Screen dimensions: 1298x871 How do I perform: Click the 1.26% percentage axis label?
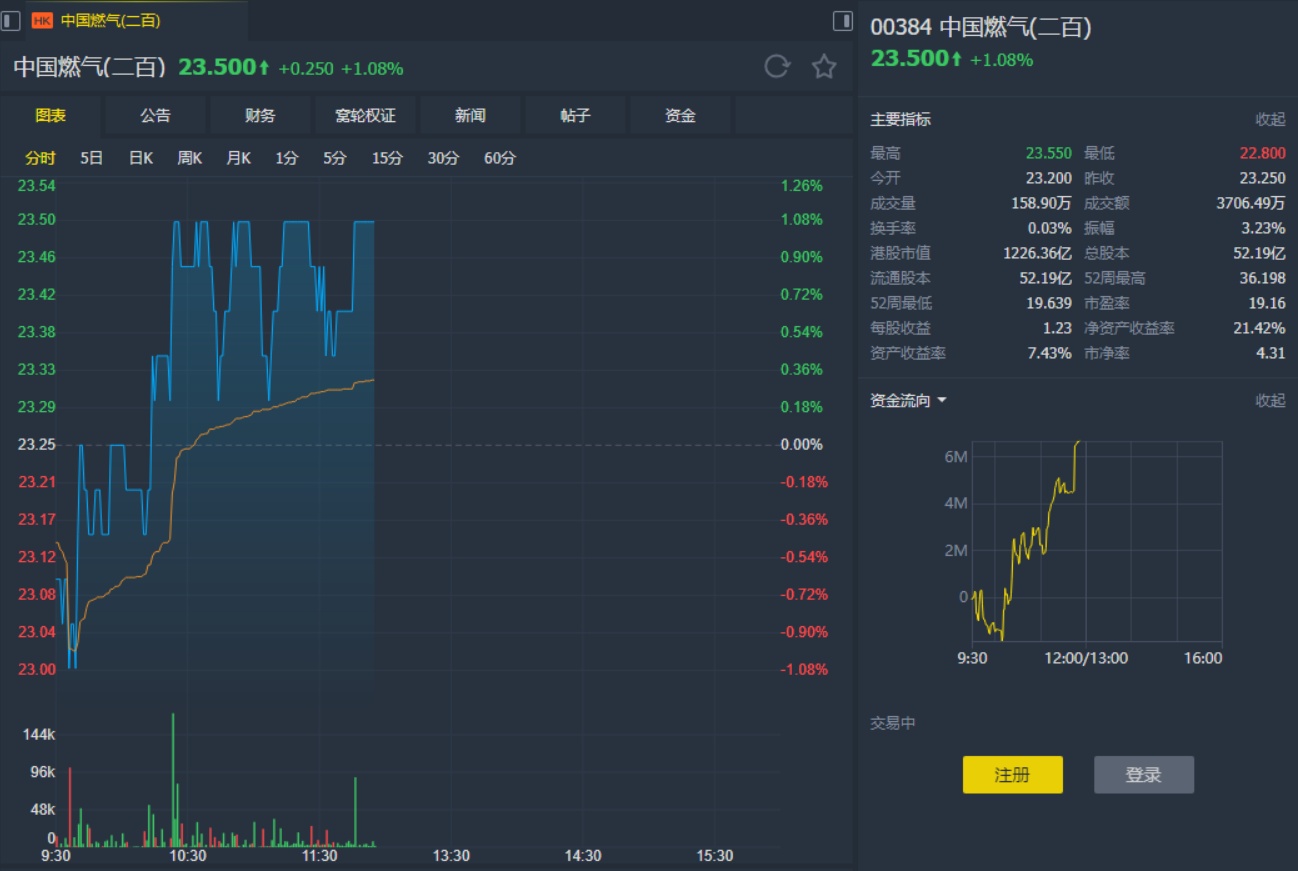[x=802, y=186]
